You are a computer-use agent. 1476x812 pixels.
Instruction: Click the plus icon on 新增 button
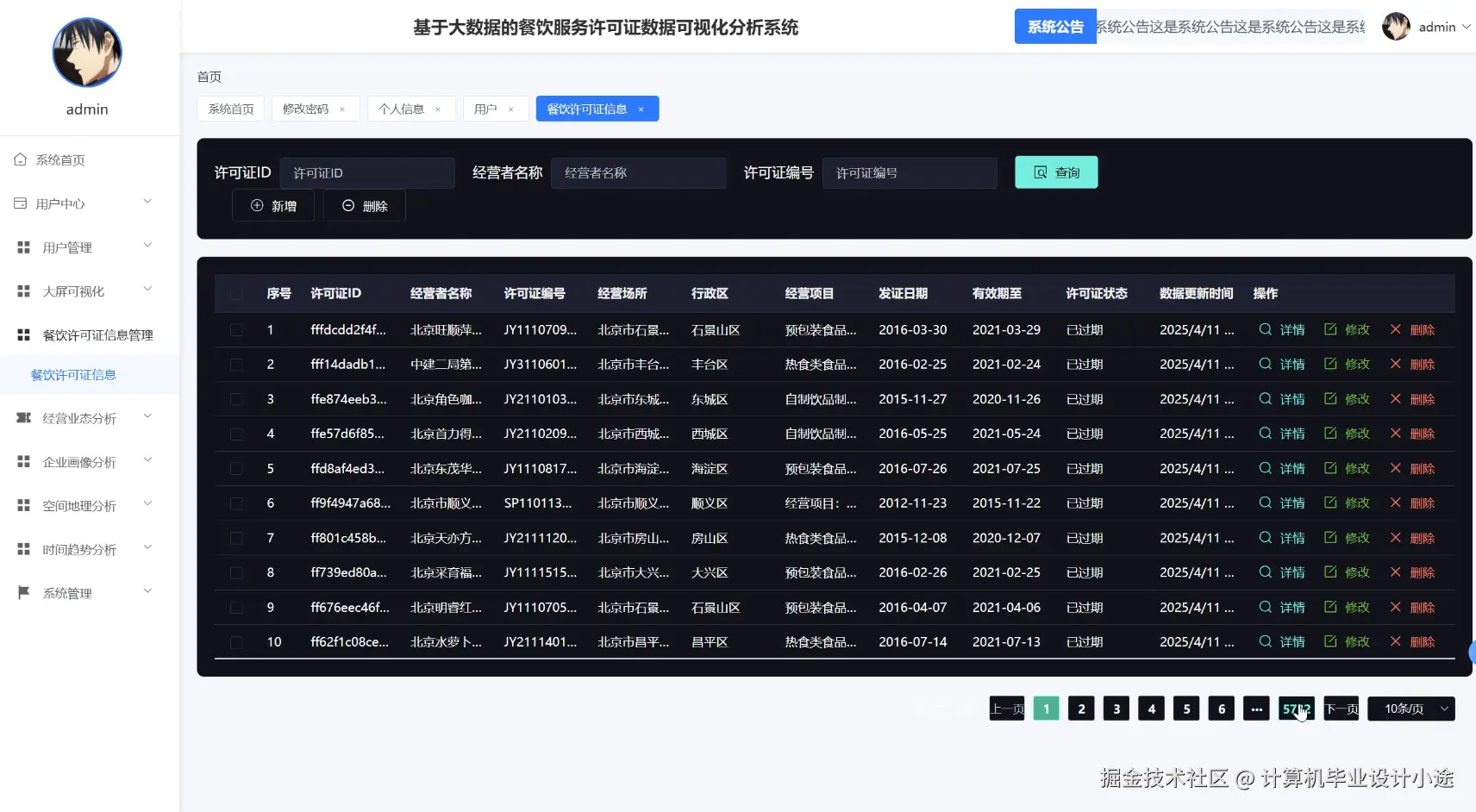(x=257, y=206)
